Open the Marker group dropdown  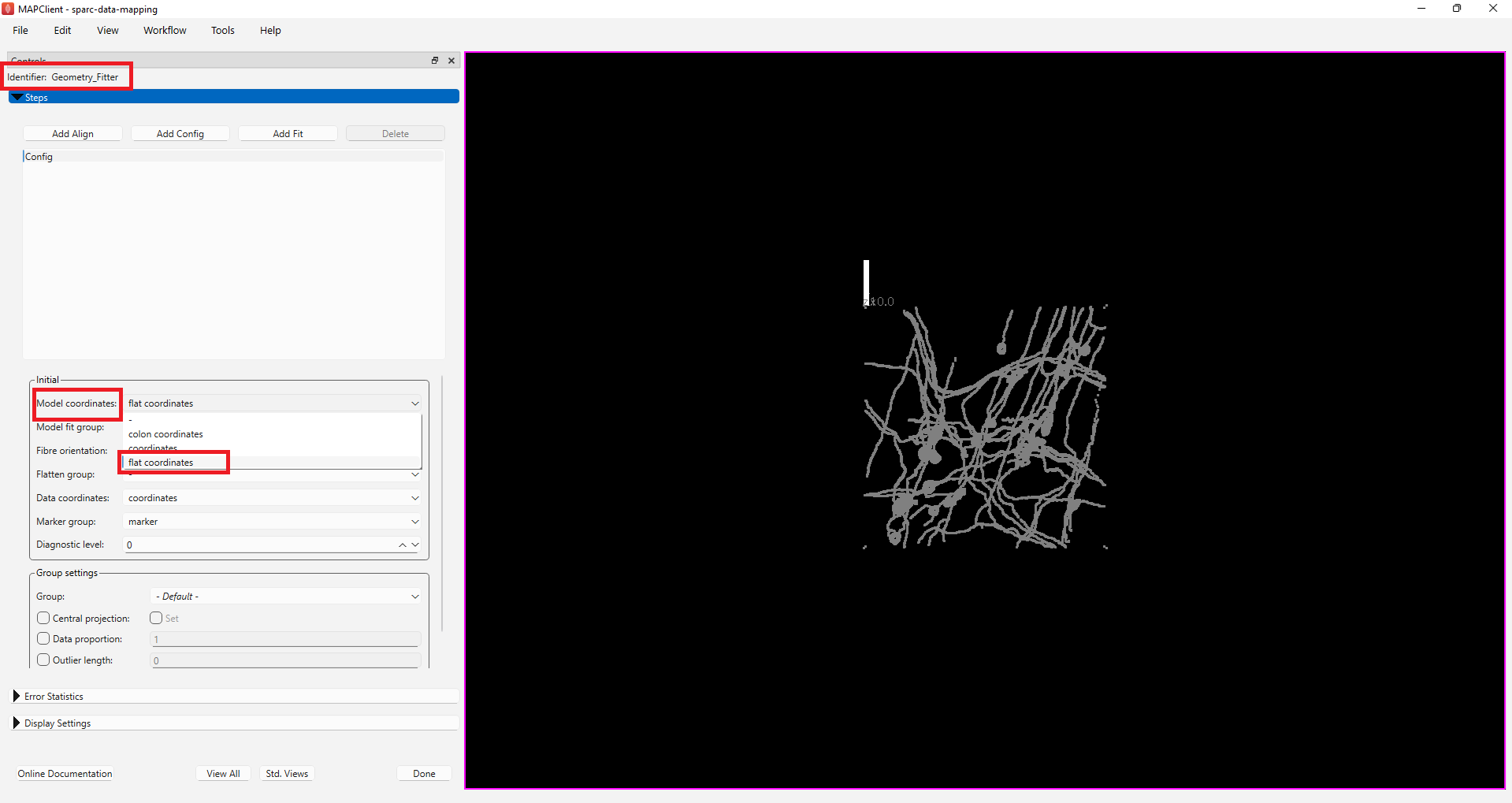point(273,522)
